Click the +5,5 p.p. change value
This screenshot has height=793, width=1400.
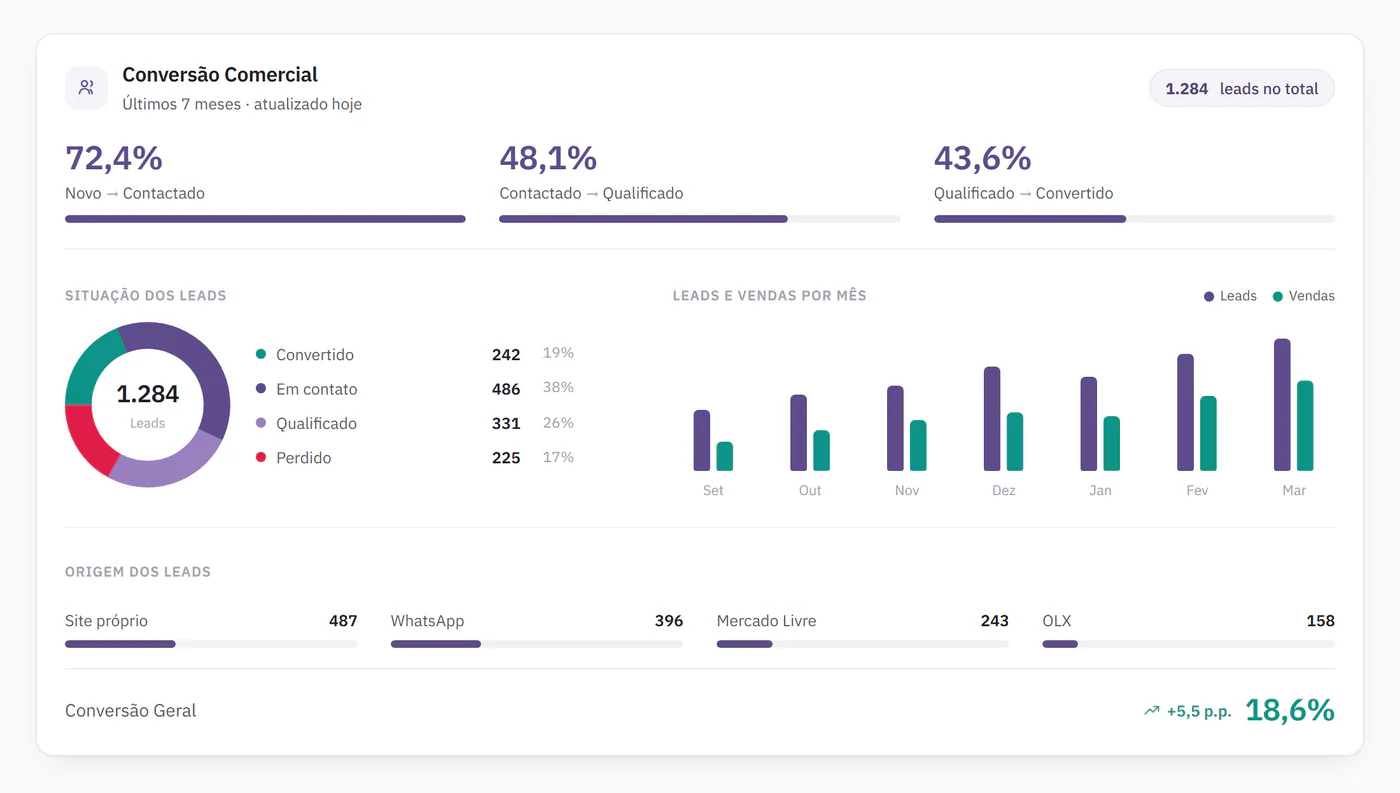(1199, 712)
